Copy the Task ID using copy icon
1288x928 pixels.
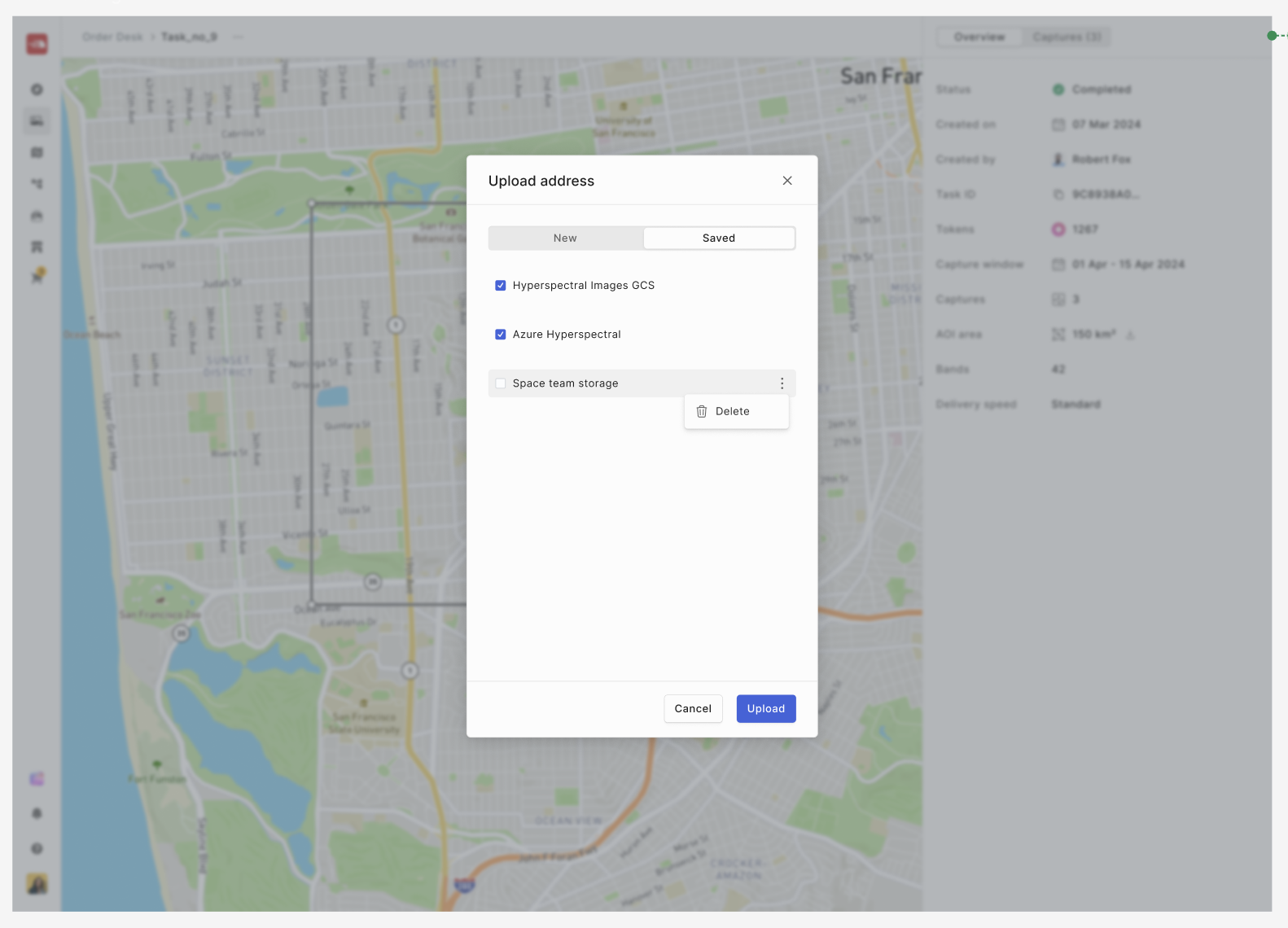pyautogui.click(x=1058, y=195)
